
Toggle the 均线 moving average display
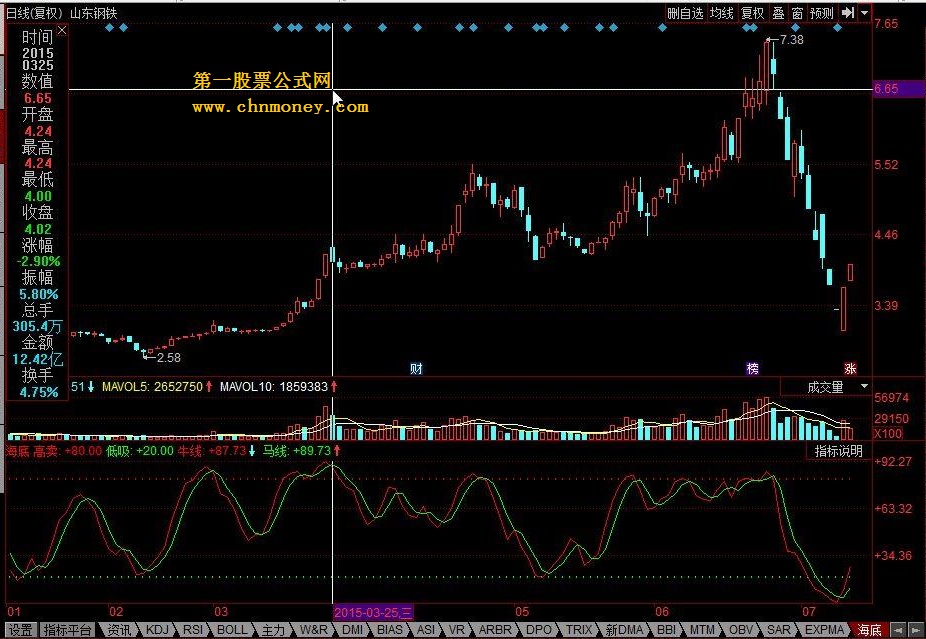(x=722, y=13)
